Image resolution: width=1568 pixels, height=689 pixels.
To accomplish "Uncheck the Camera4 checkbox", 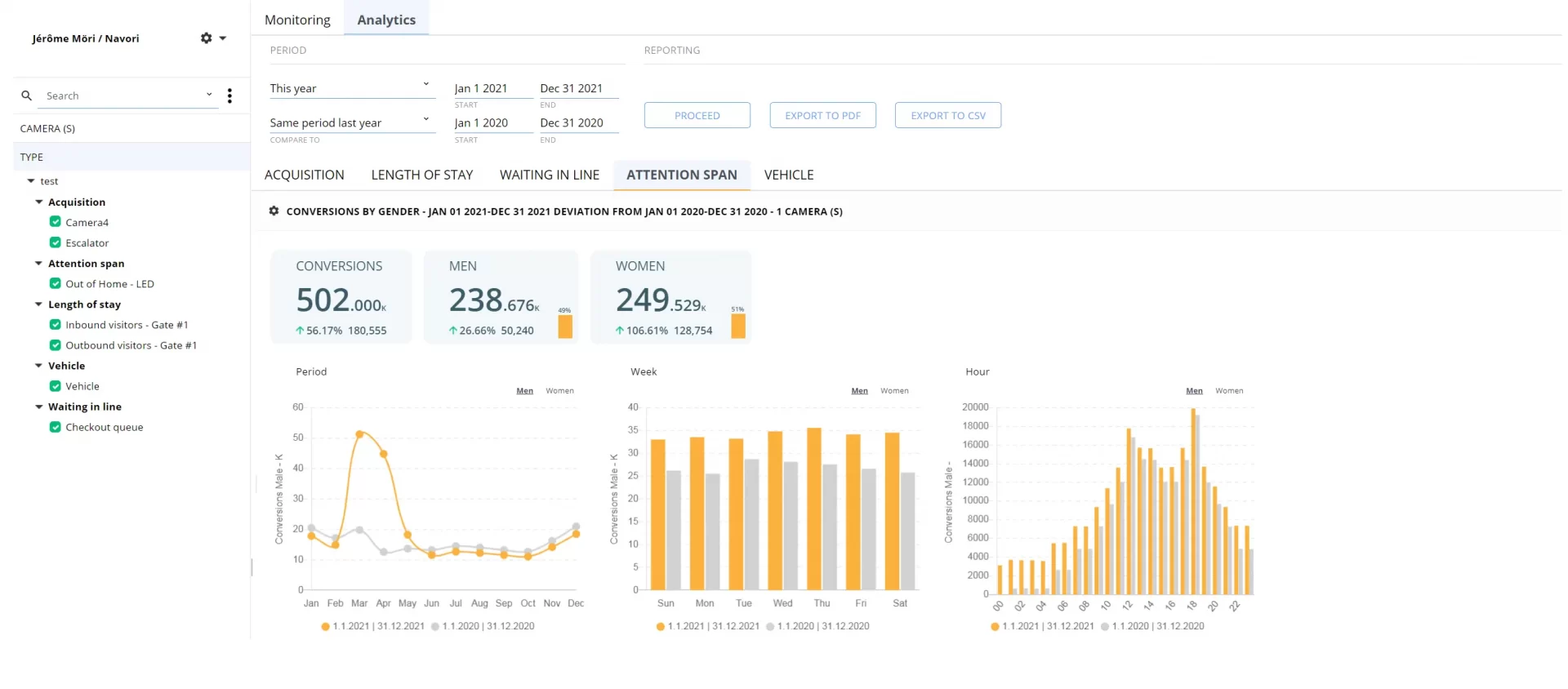I will [x=56, y=222].
